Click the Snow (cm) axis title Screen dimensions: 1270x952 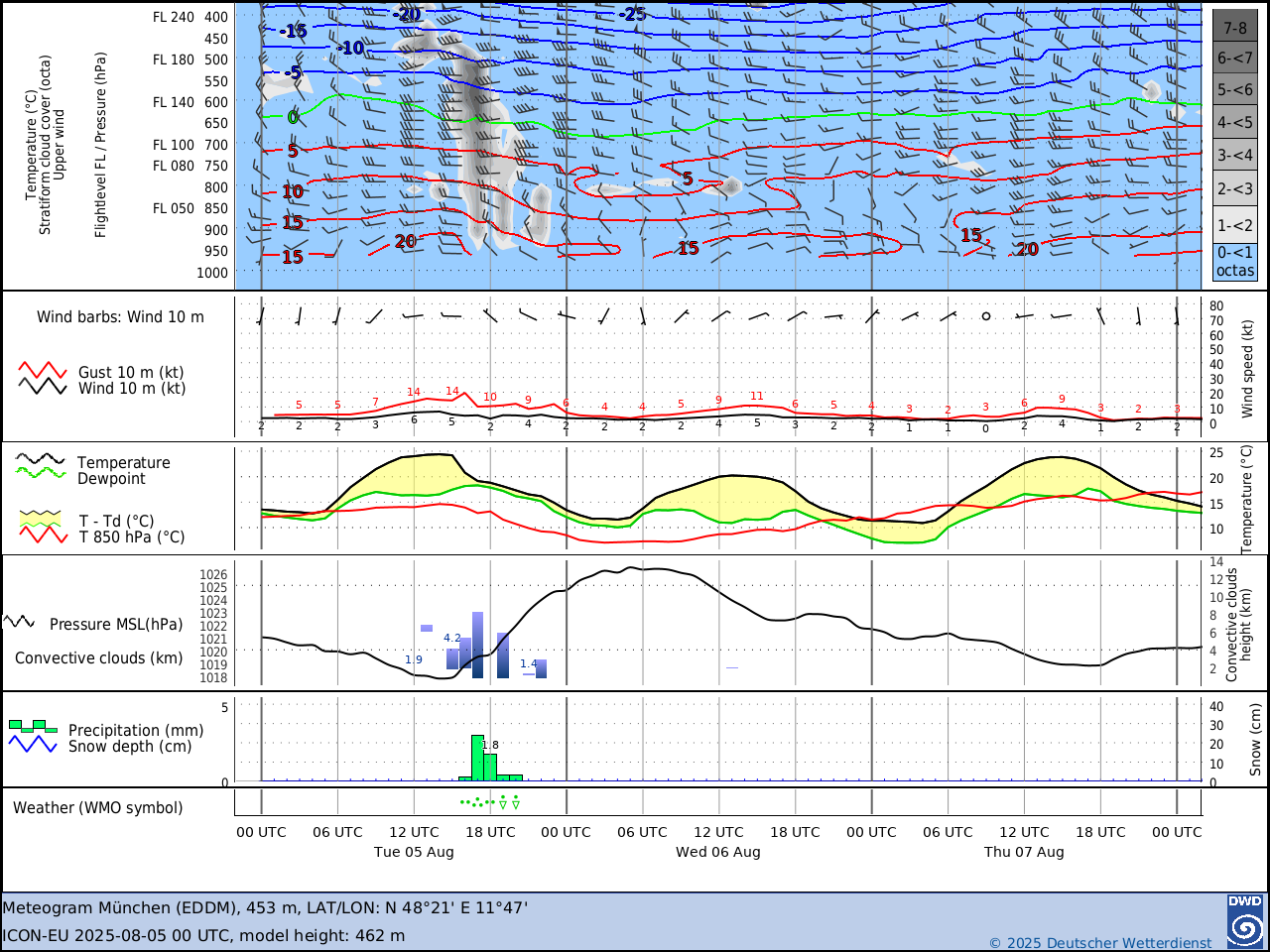click(x=1255, y=740)
